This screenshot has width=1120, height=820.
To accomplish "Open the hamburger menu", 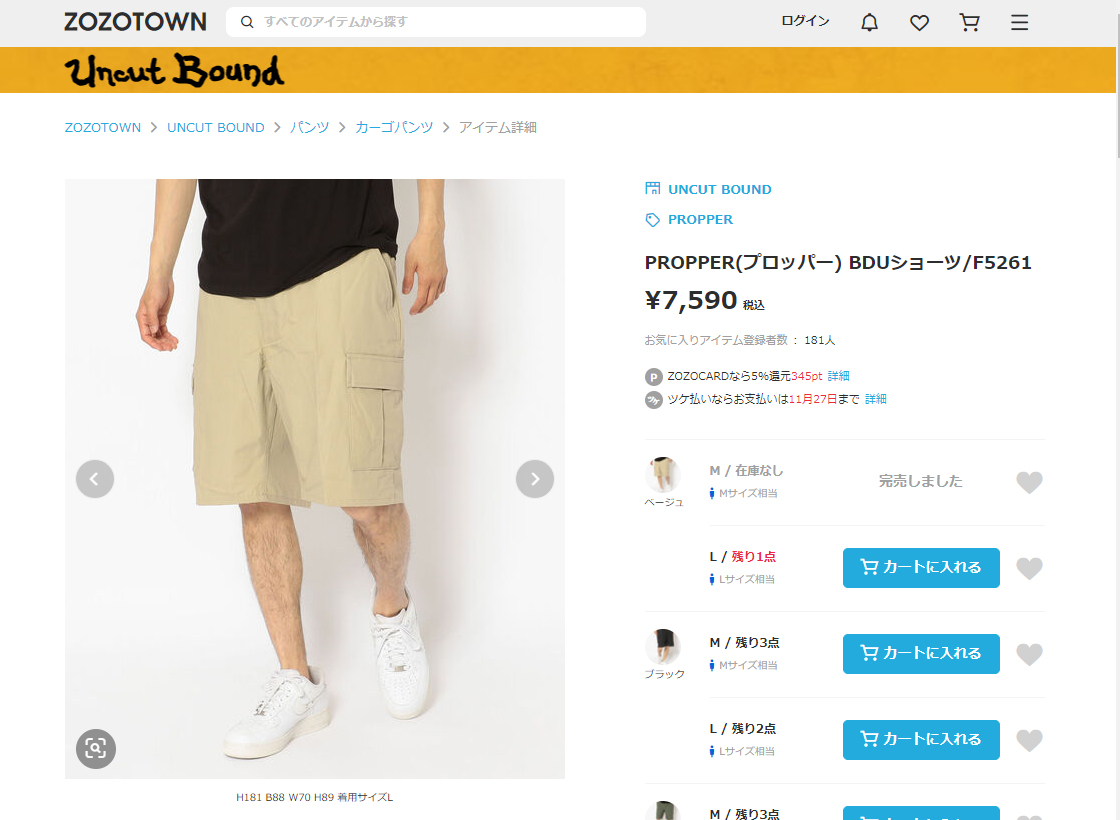I will coord(1019,23).
